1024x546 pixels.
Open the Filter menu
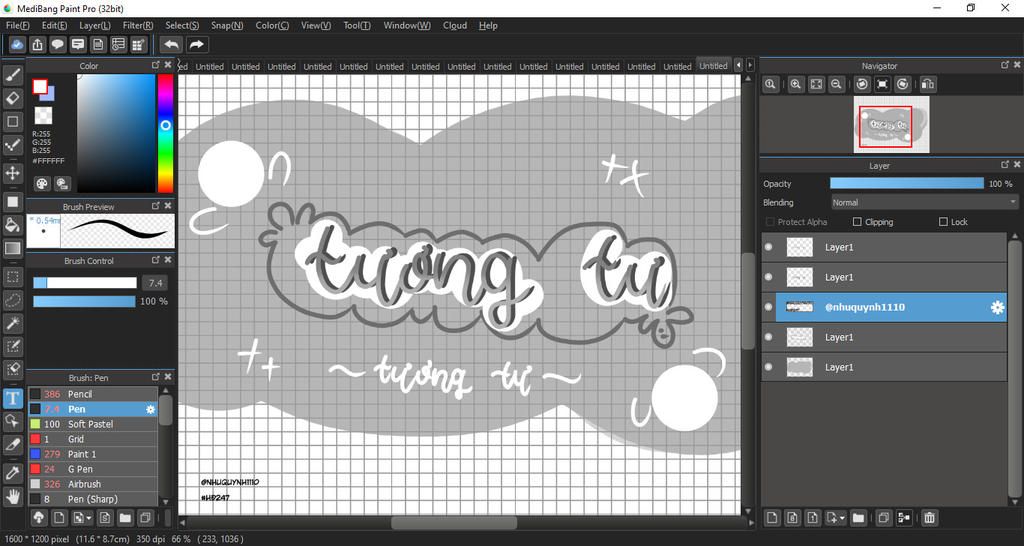(x=138, y=25)
